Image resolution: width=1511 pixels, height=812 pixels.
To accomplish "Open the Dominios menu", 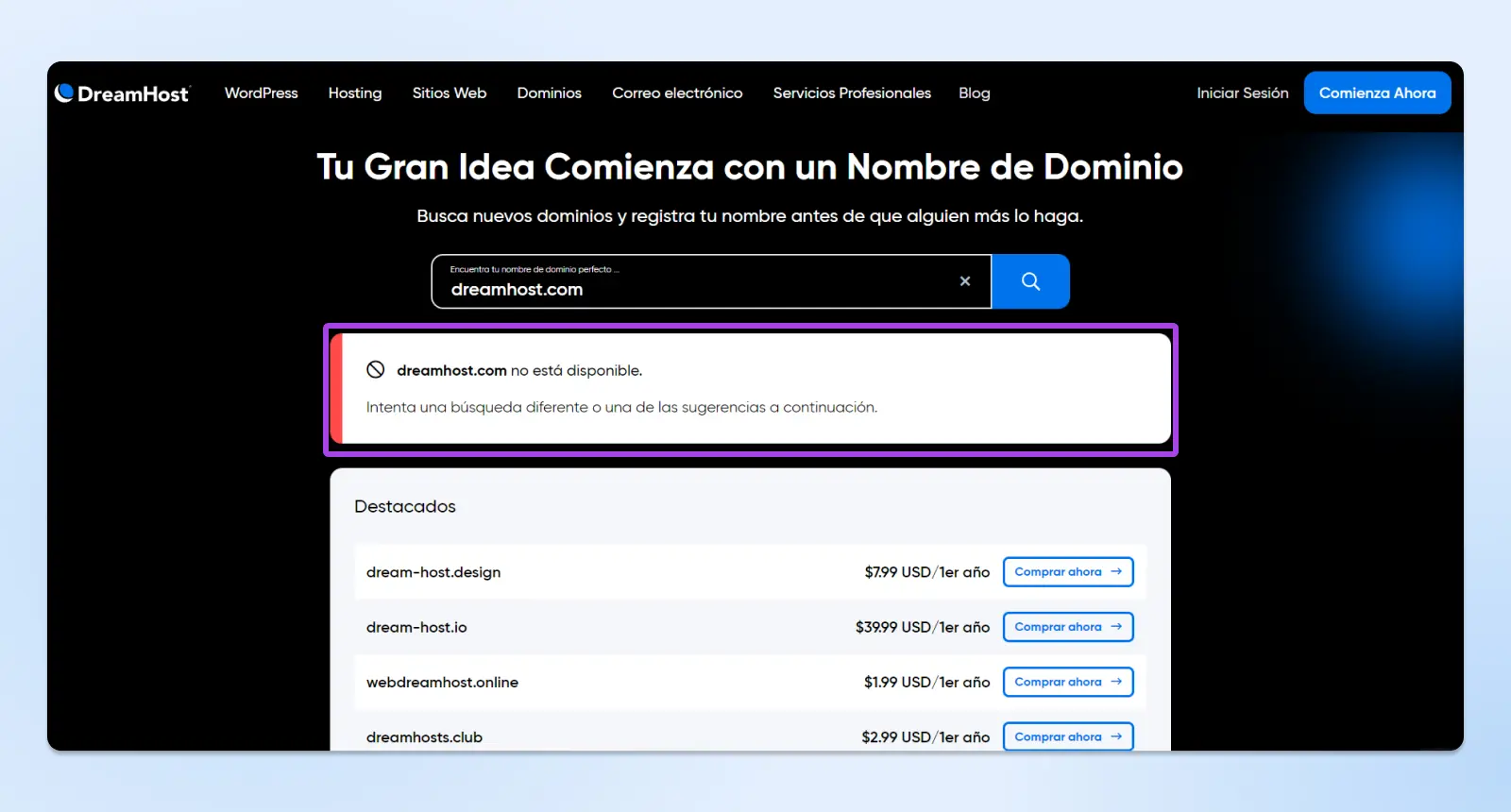I will (x=549, y=93).
